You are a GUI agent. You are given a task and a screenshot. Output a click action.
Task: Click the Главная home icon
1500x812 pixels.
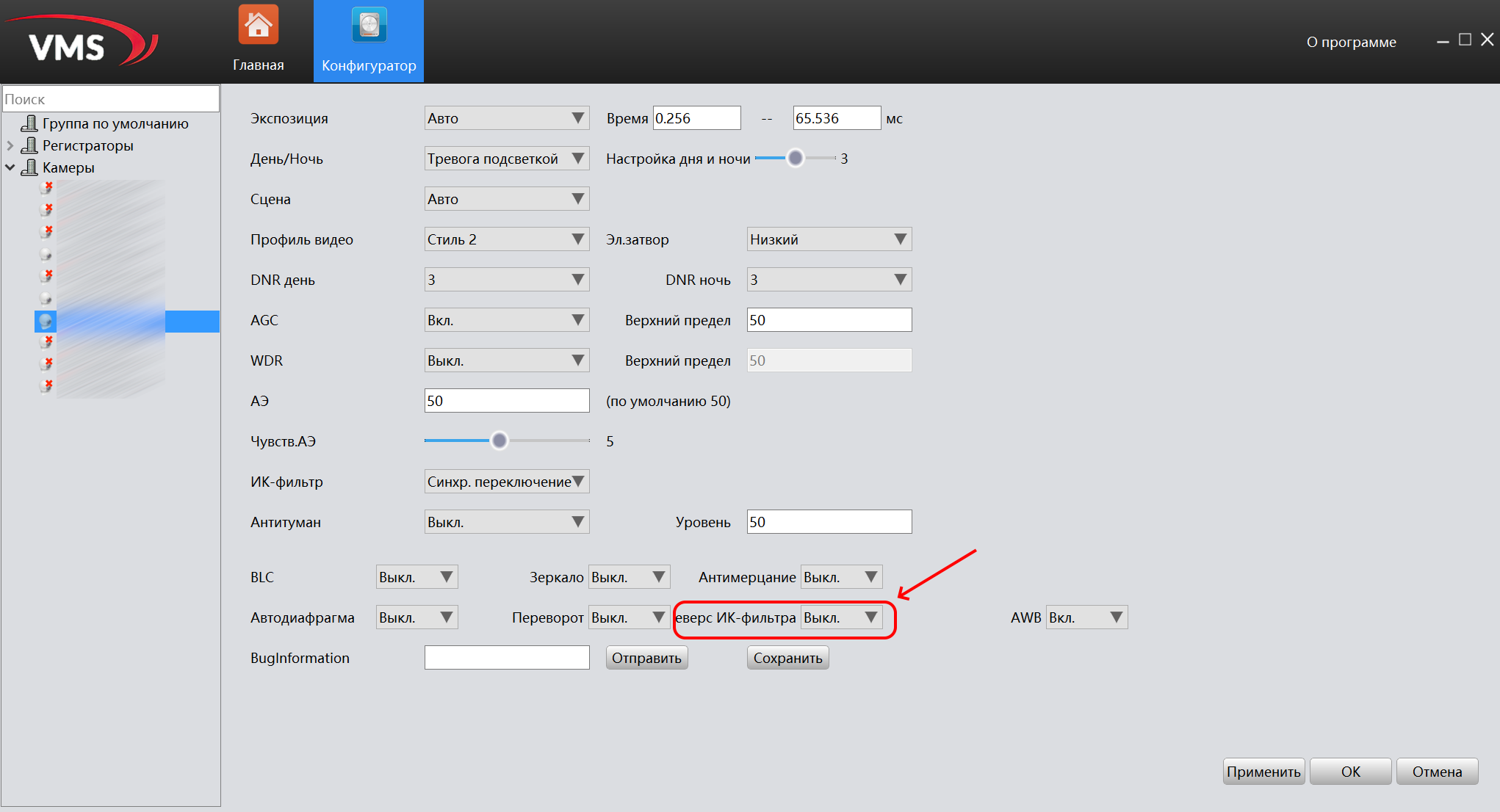[258, 25]
